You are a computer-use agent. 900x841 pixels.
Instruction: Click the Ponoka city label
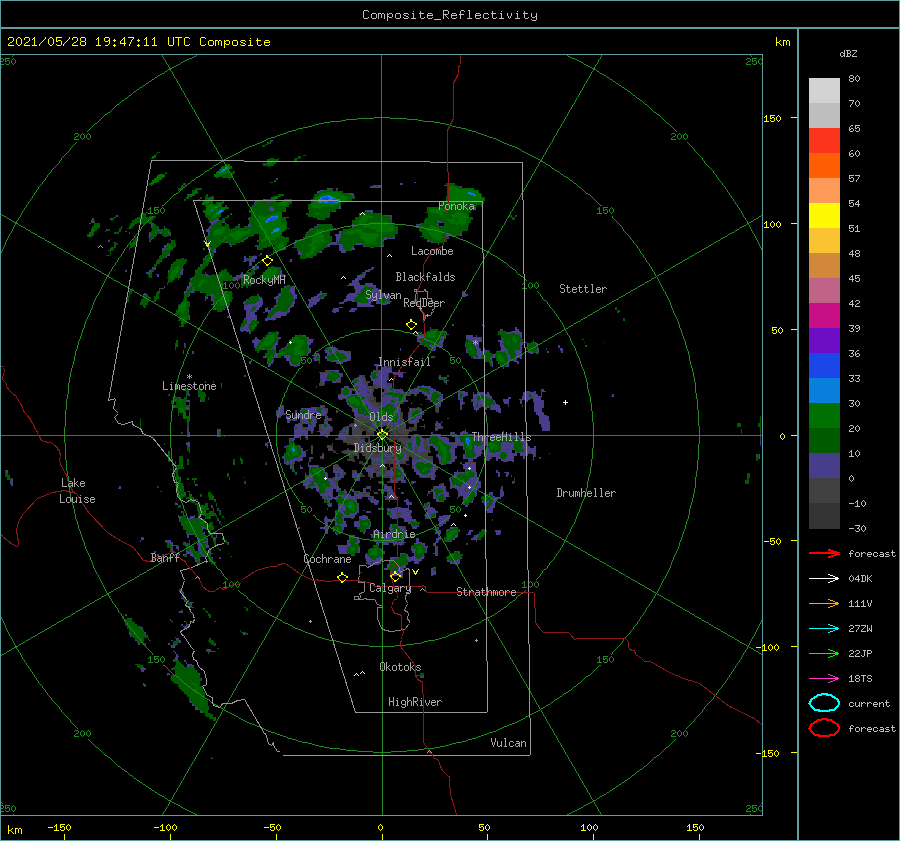(x=456, y=206)
